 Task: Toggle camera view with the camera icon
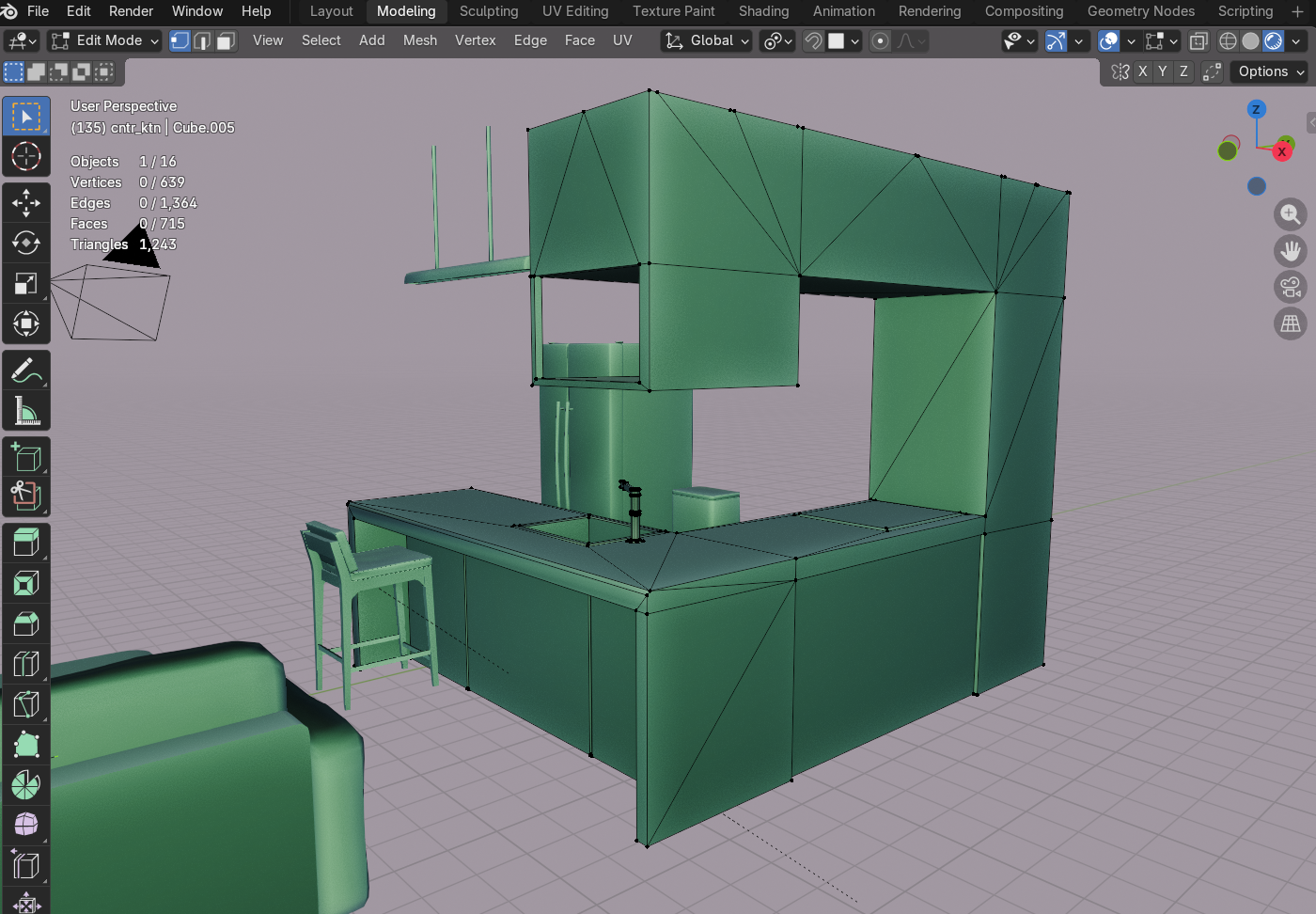click(1291, 287)
